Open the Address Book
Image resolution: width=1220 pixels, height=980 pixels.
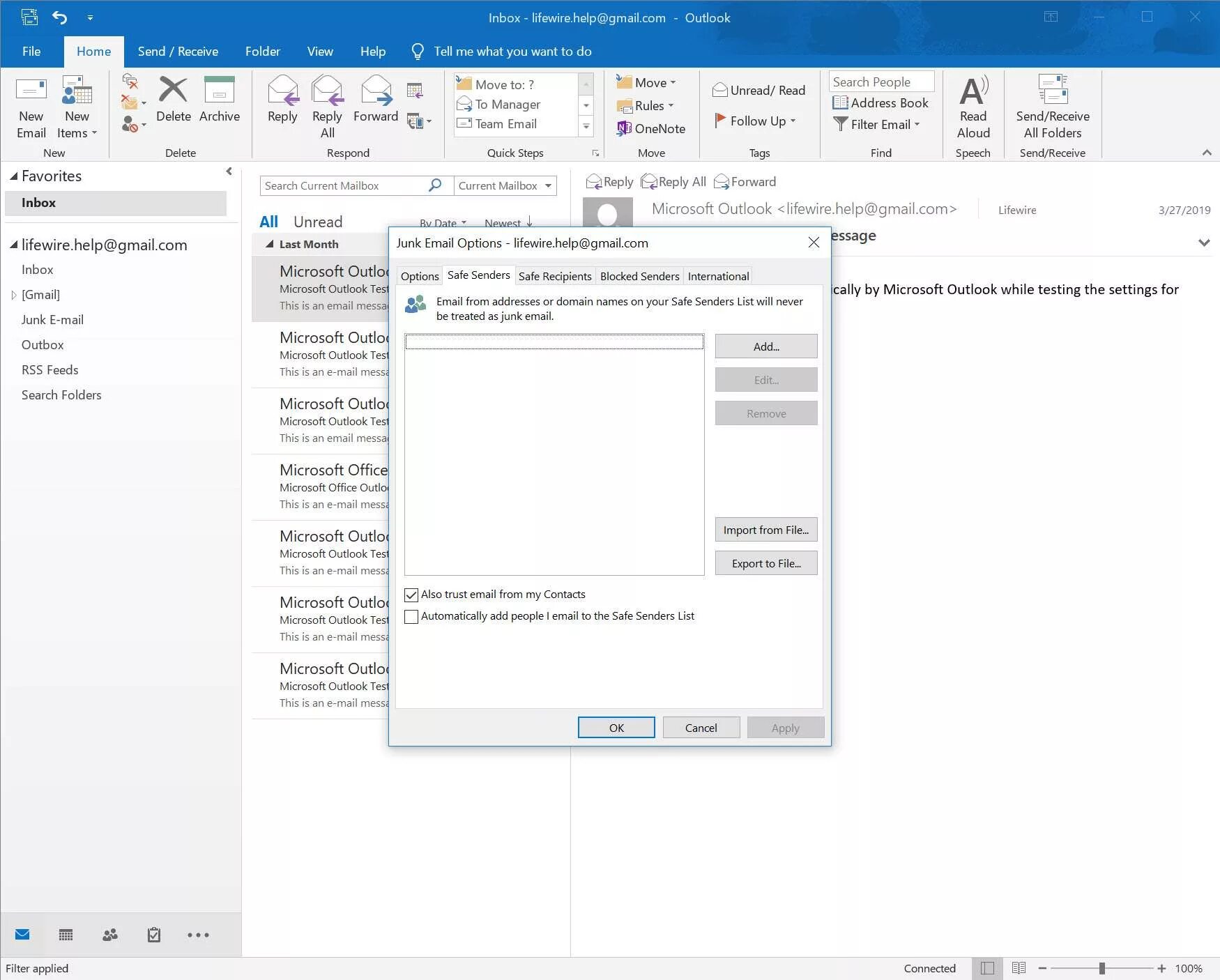[880, 102]
